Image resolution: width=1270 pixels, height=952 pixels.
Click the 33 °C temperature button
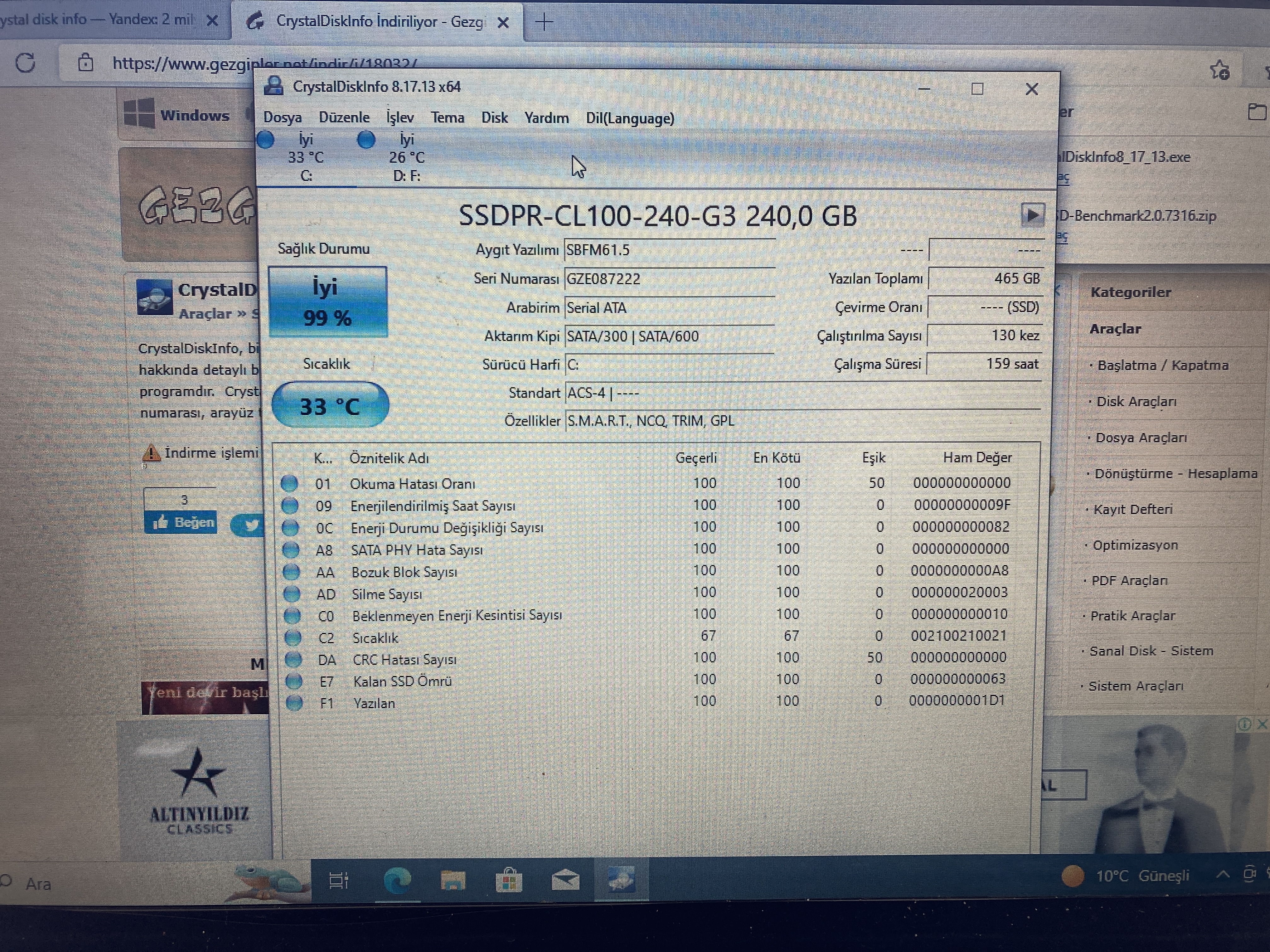tap(329, 406)
